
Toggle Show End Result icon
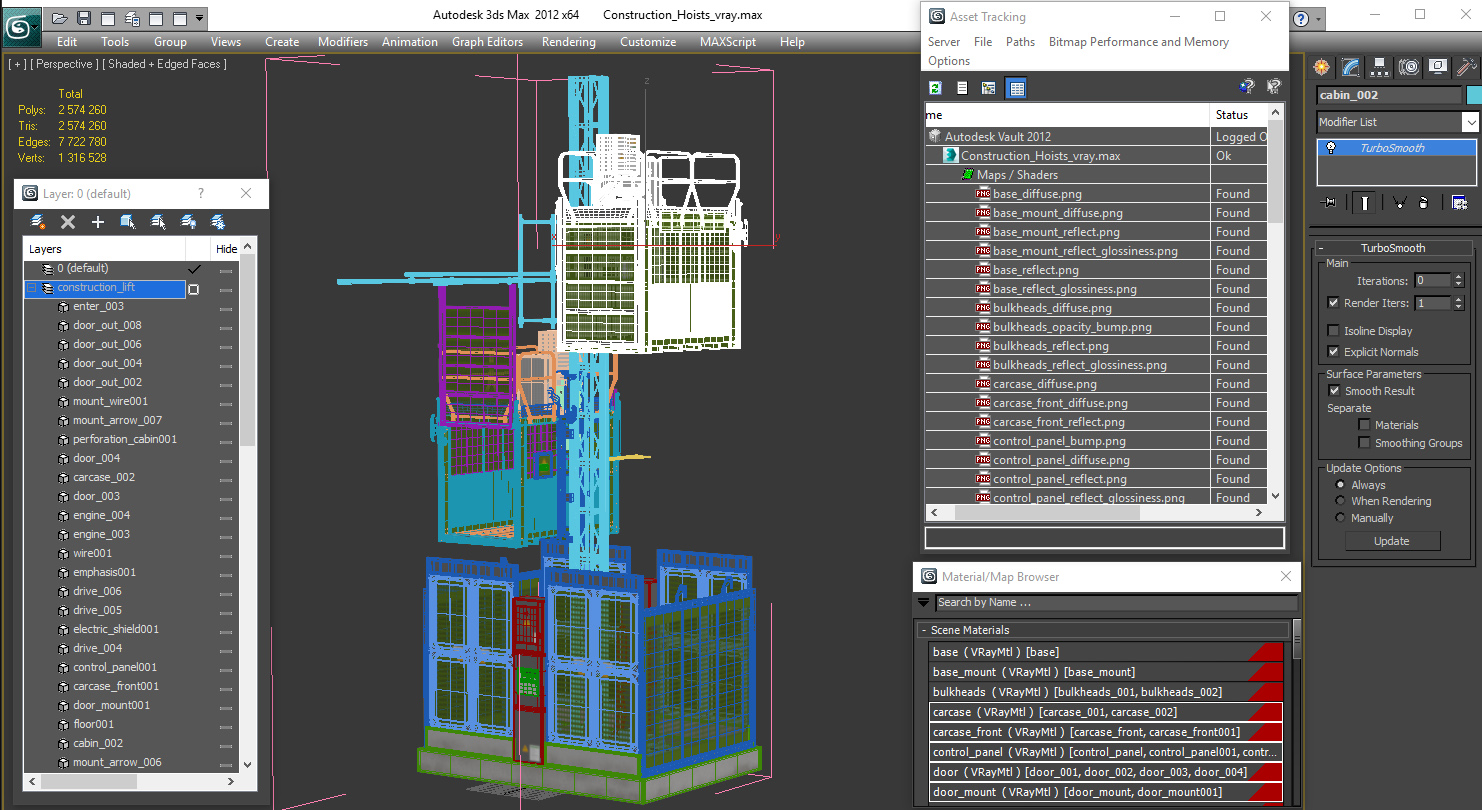click(x=1363, y=202)
